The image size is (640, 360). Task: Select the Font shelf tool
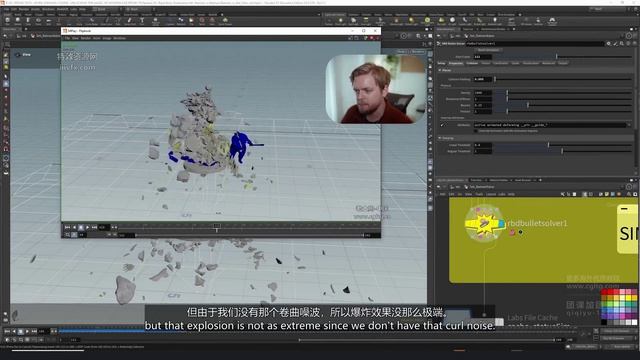pyautogui.click(x=142, y=20)
